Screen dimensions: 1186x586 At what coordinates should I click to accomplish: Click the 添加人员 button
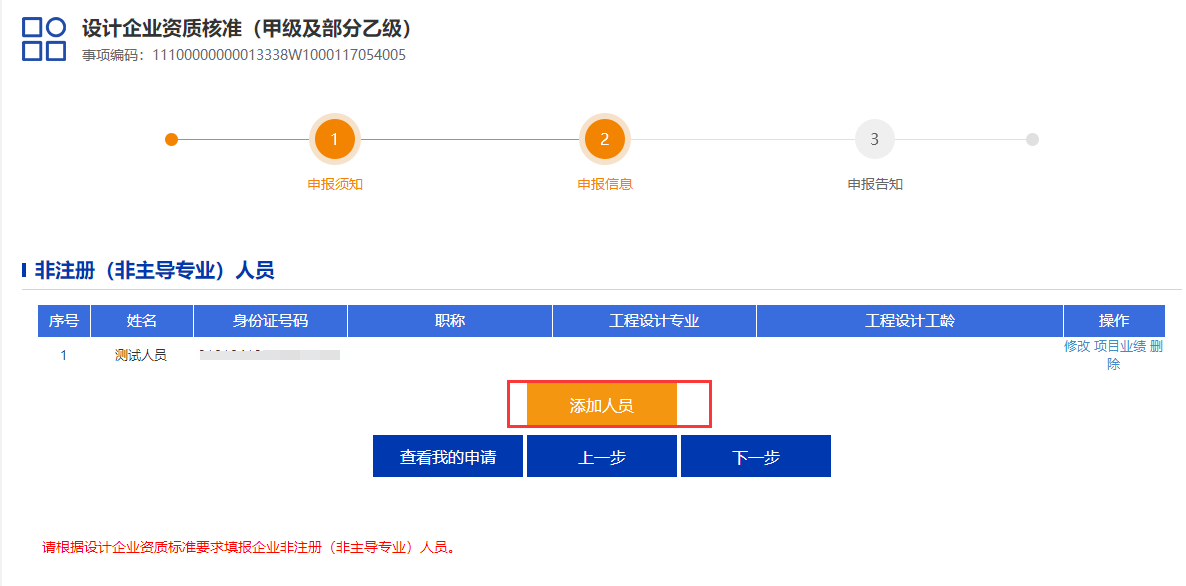point(601,405)
